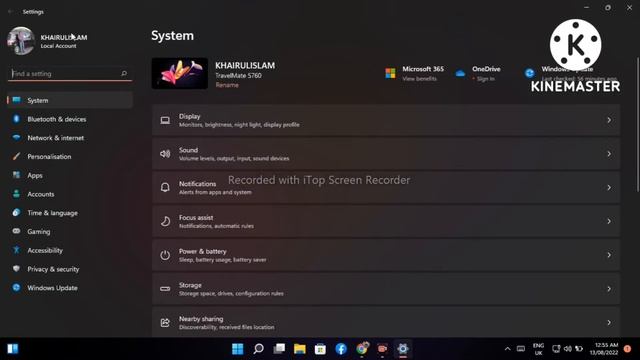Click the Nearby sharing icon

click(165, 322)
